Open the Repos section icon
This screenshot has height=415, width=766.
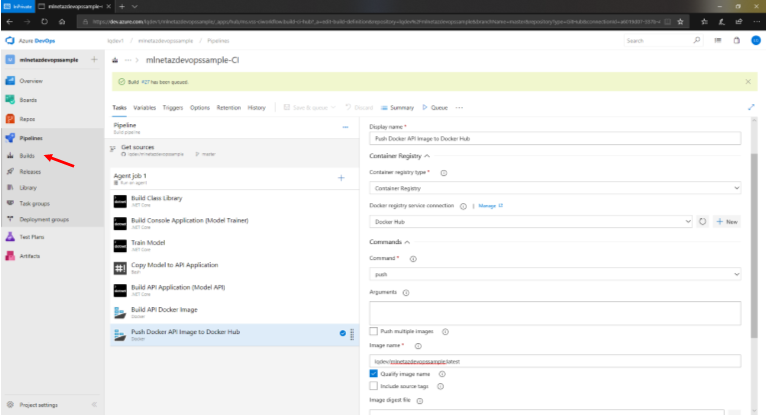coord(10,118)
